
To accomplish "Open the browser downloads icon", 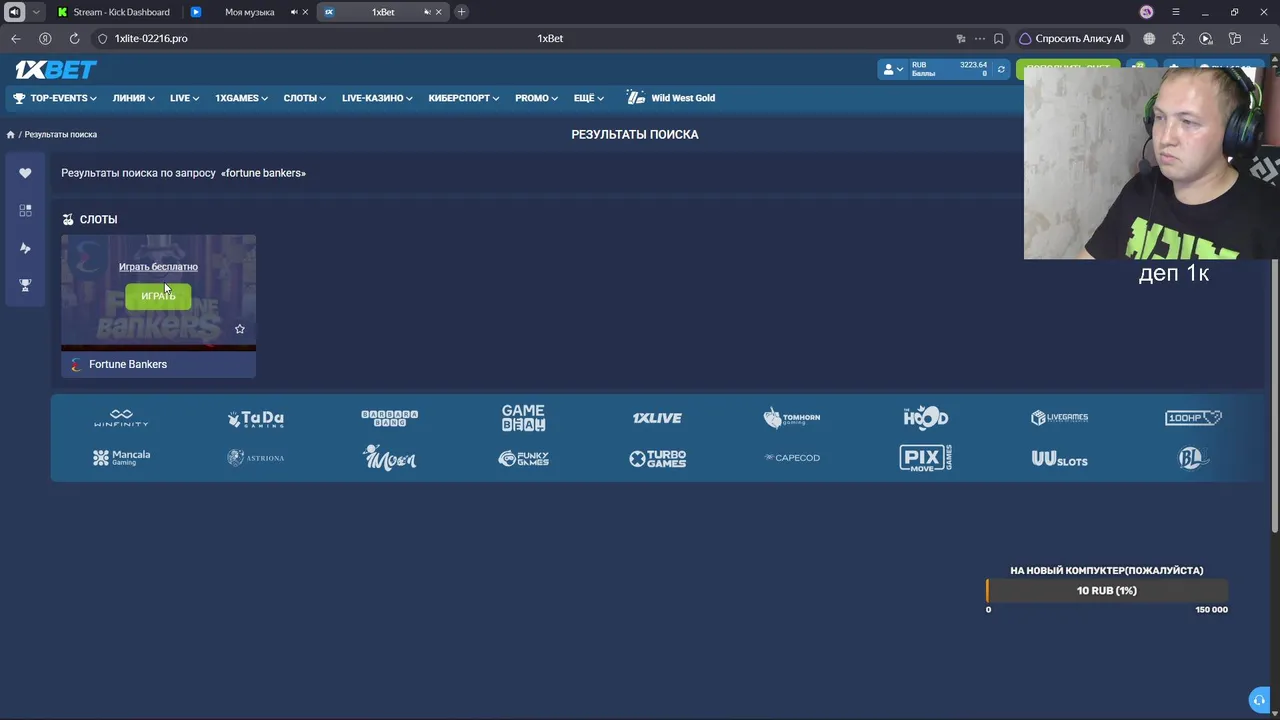I will click(x=1264, y=38).
